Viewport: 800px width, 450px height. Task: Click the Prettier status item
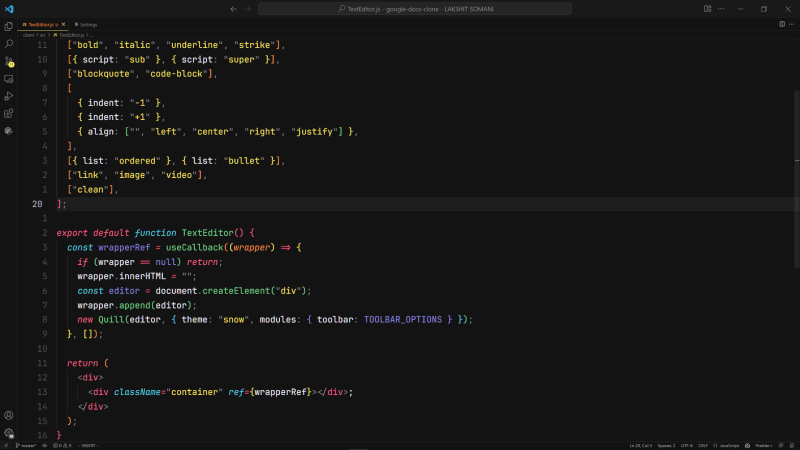coord(764,445)
